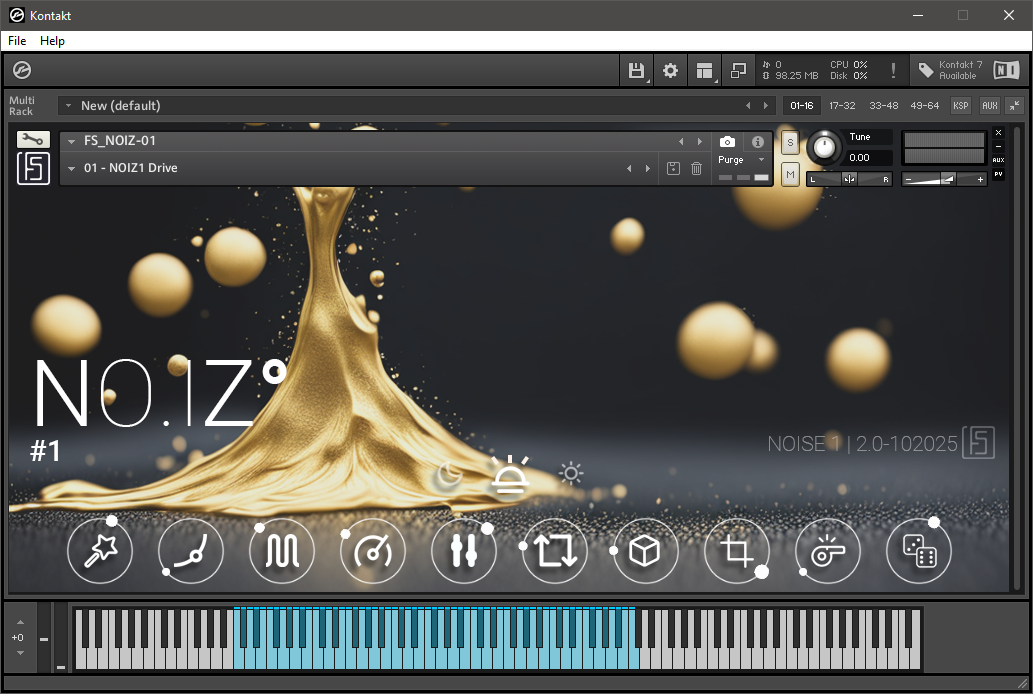Image resolution: width=1033 pixels, height=694 pixels.
Task: Open the snapshot camera view
Action: [x=727, y=142]
